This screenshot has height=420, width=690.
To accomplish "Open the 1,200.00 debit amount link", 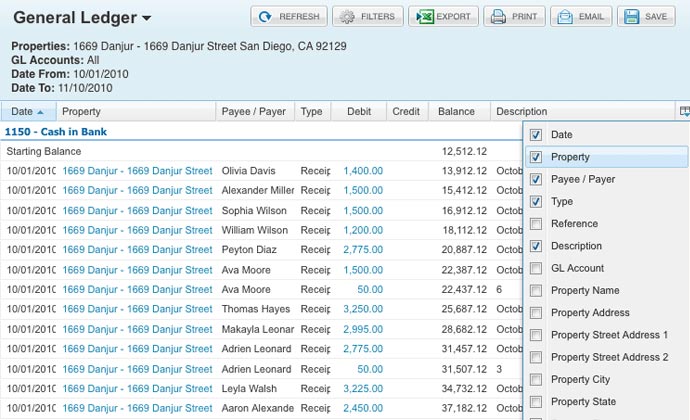I will 363,230.
